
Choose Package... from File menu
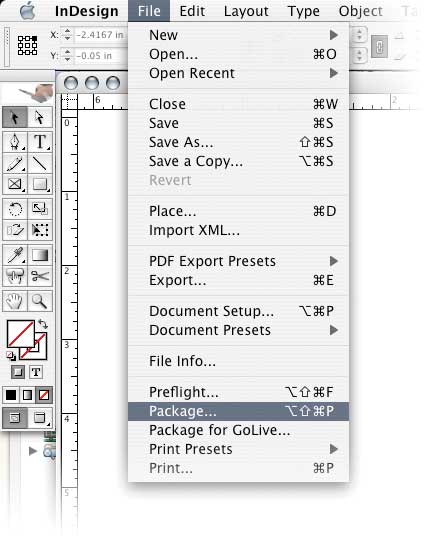(x=239, y=411)
